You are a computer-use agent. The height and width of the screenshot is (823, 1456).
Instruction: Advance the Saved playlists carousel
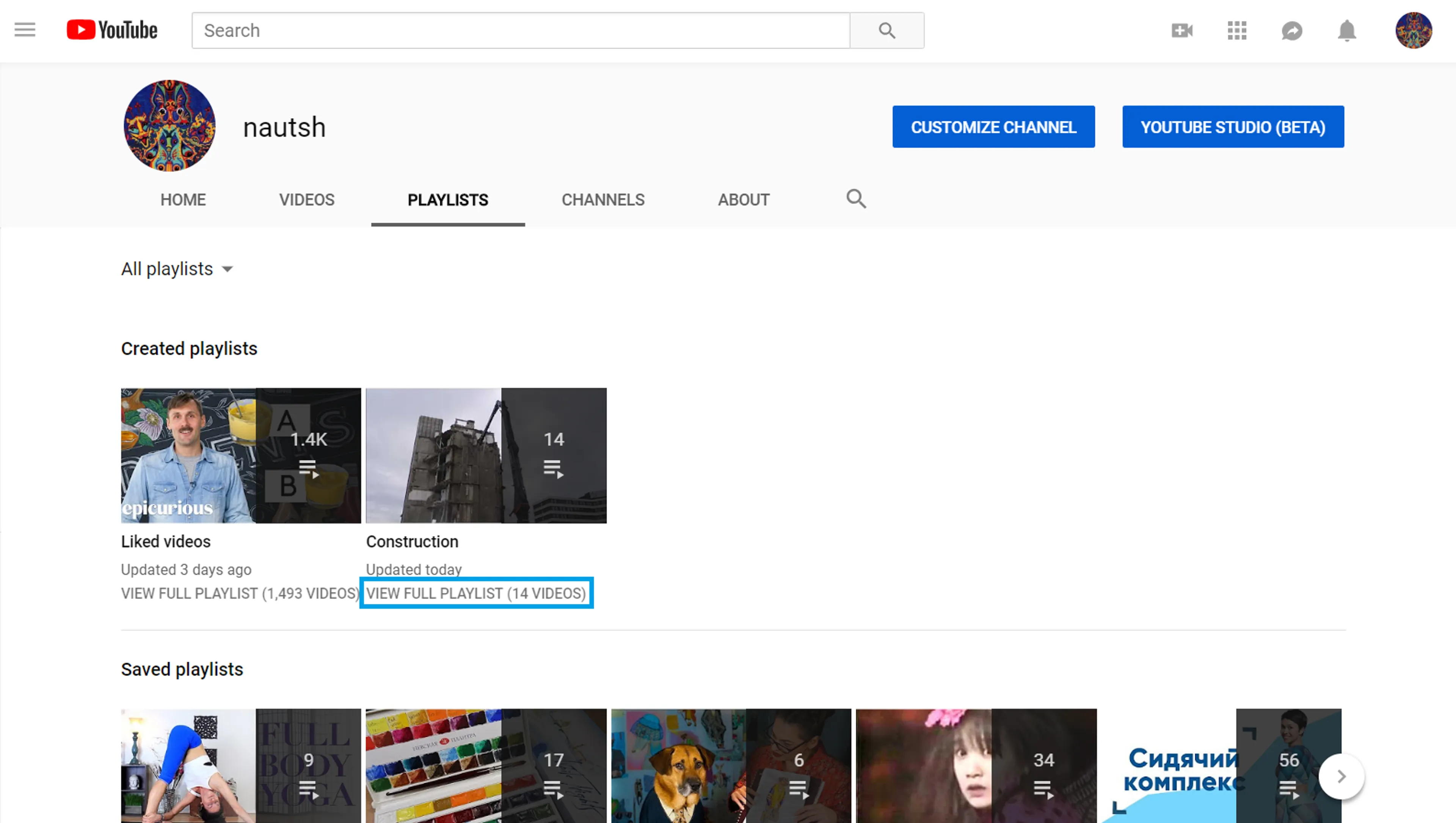1341,776
